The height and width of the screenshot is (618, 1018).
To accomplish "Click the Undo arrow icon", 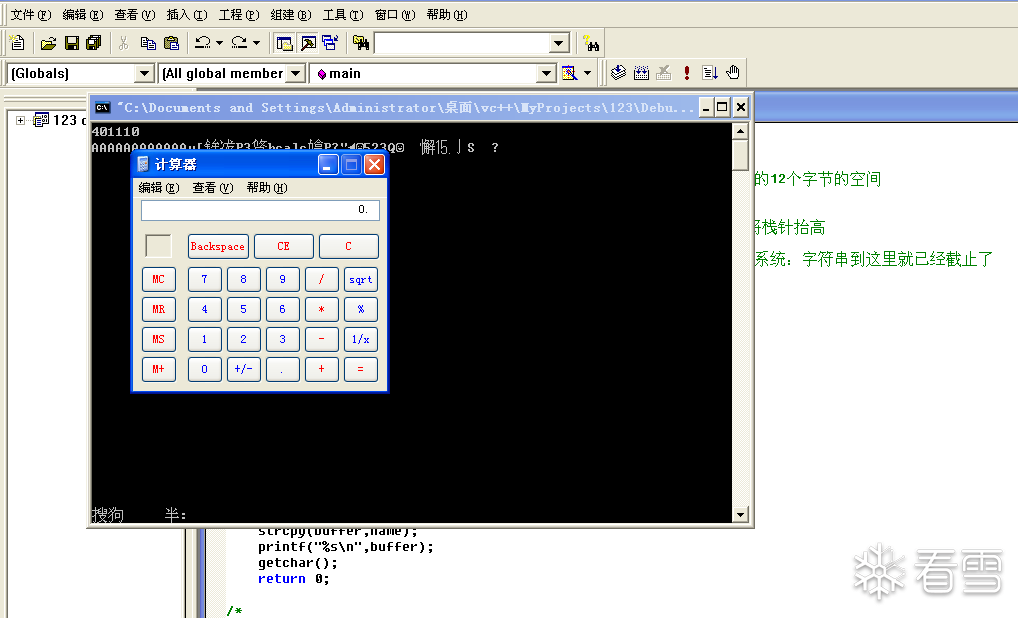I will click(x=203, y=43).
